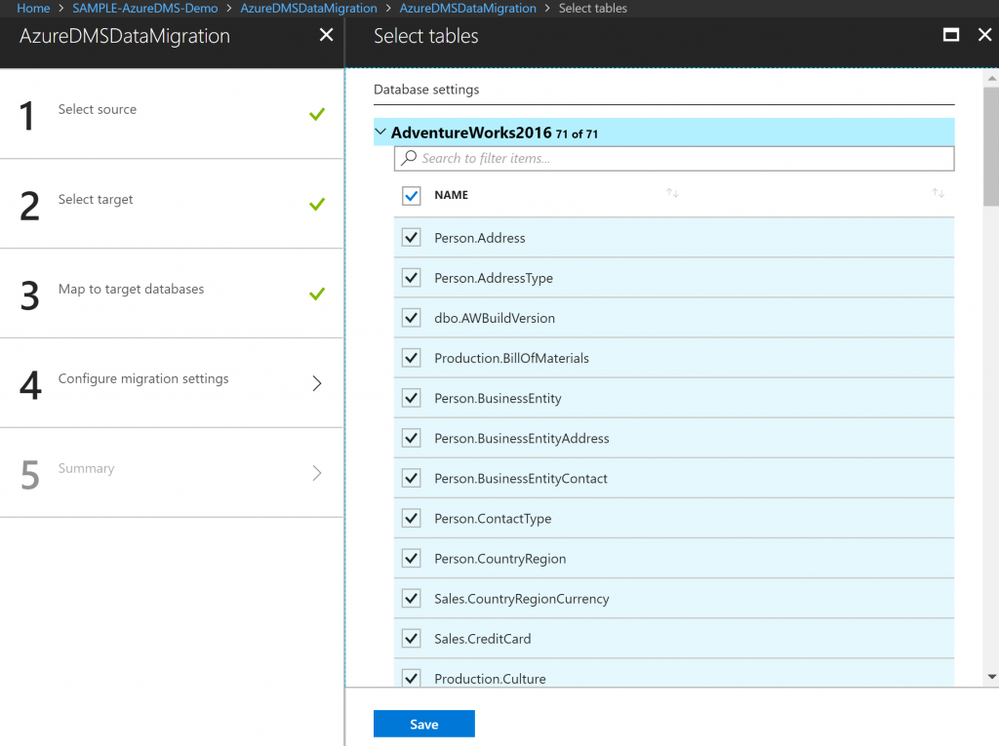Toggle the select-all NAME header checkbox
999x746 pixels.
click(x=412, y=196)
